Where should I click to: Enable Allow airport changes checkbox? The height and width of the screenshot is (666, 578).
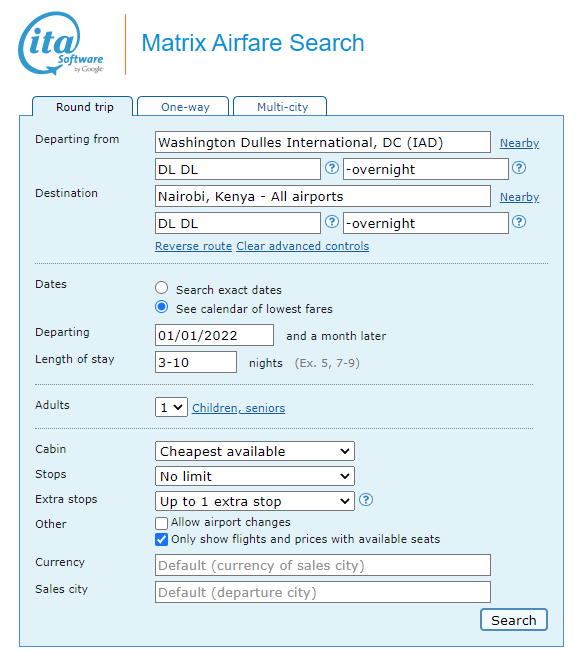(161, 523)
